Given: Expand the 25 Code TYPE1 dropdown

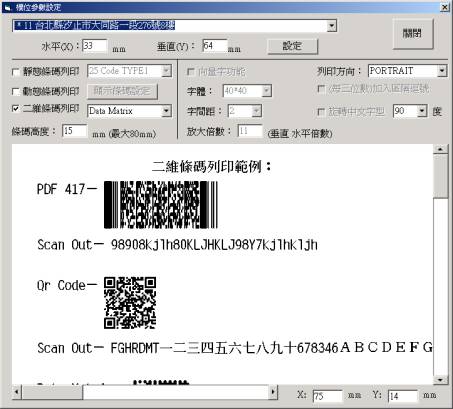Looking at the screenshot, I should coord(166,71).
